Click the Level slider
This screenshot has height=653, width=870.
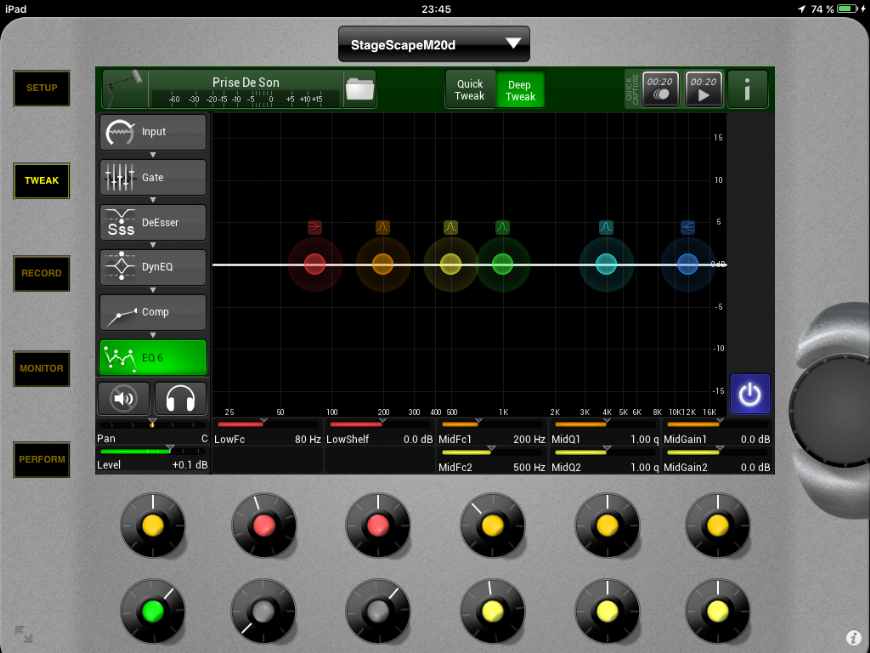click(152, 452)
